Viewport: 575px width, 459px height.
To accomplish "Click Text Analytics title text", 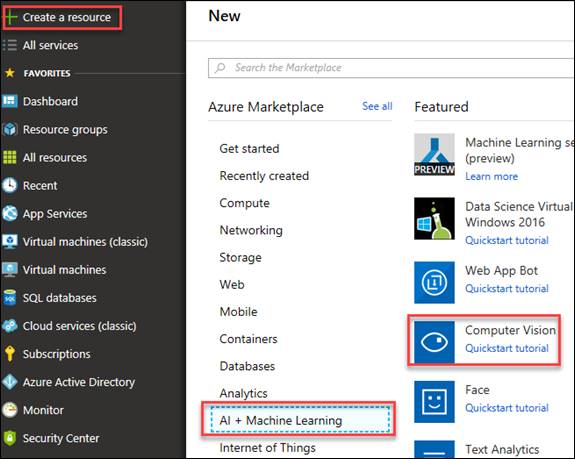I will coord(502,449).
